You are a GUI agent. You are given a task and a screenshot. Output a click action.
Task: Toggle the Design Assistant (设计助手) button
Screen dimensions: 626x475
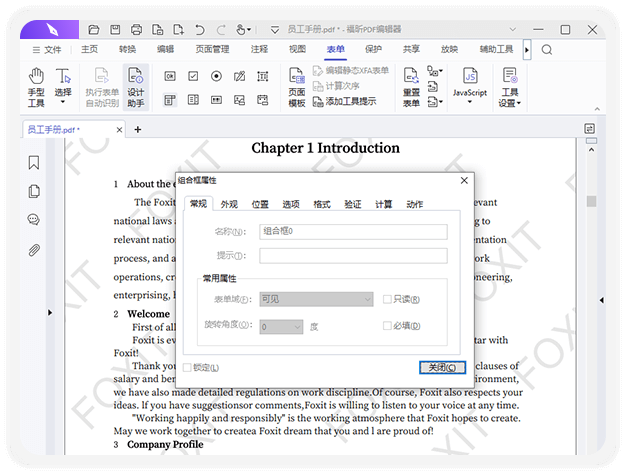coord(136,87)
